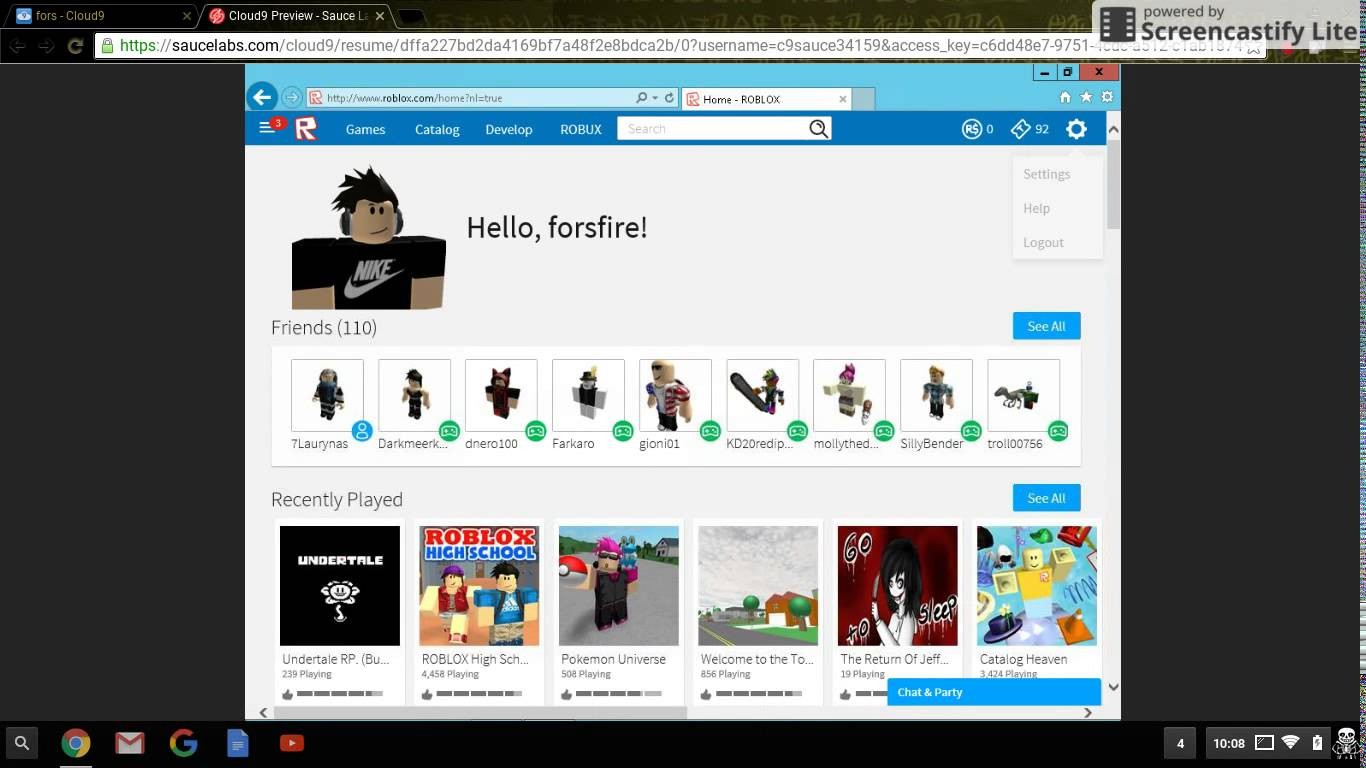The image size is (1366, 768).
Task: Click the in-game status icon on Farkaro
Action: click(623, 431)
